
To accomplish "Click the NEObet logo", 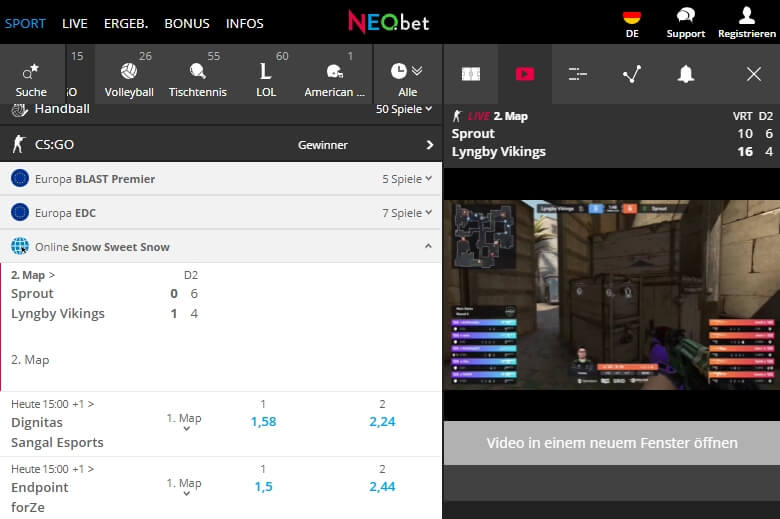I will [389, 22].
